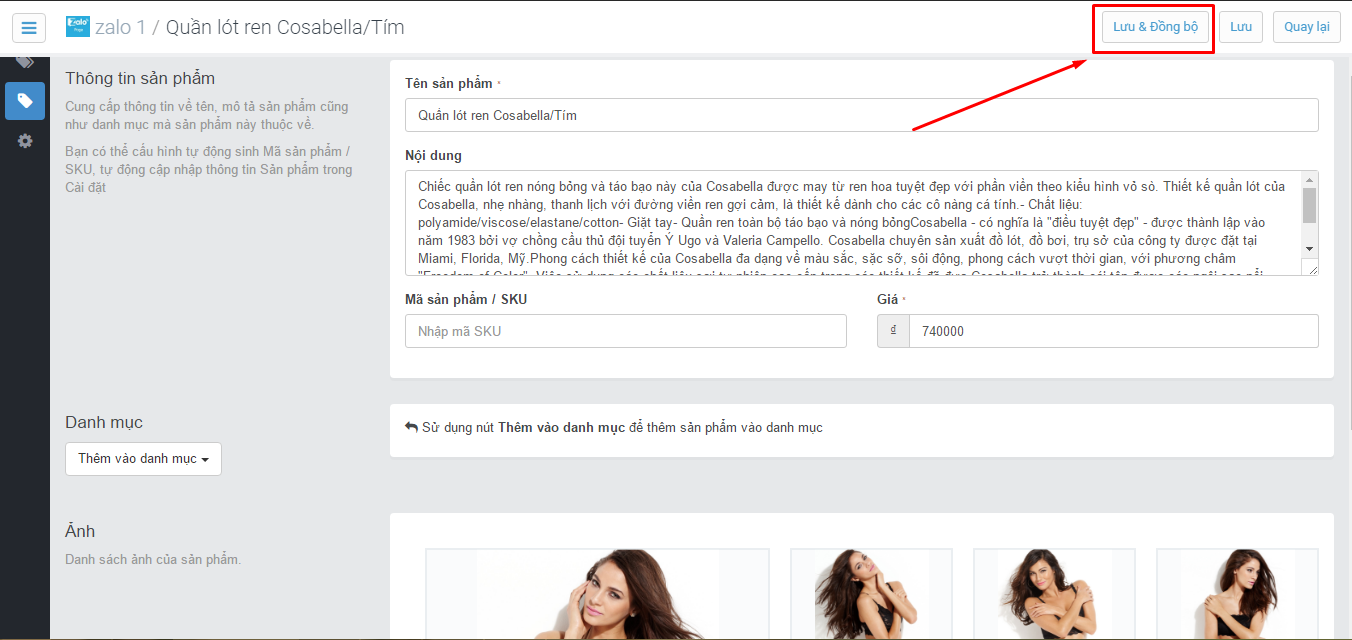Select the fourth product image thumbnail
Image resolution: width=1352 pixels, height=640 pixels.
coord(1237,594)
